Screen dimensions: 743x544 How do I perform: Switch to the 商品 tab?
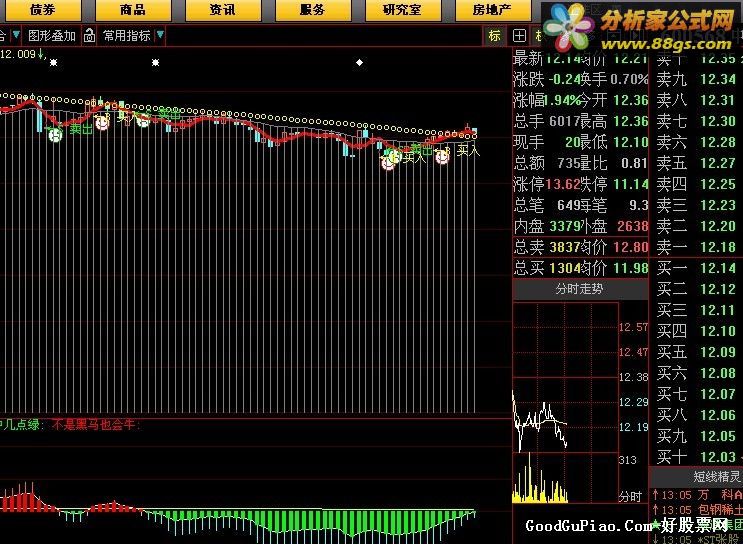point(133,10)
